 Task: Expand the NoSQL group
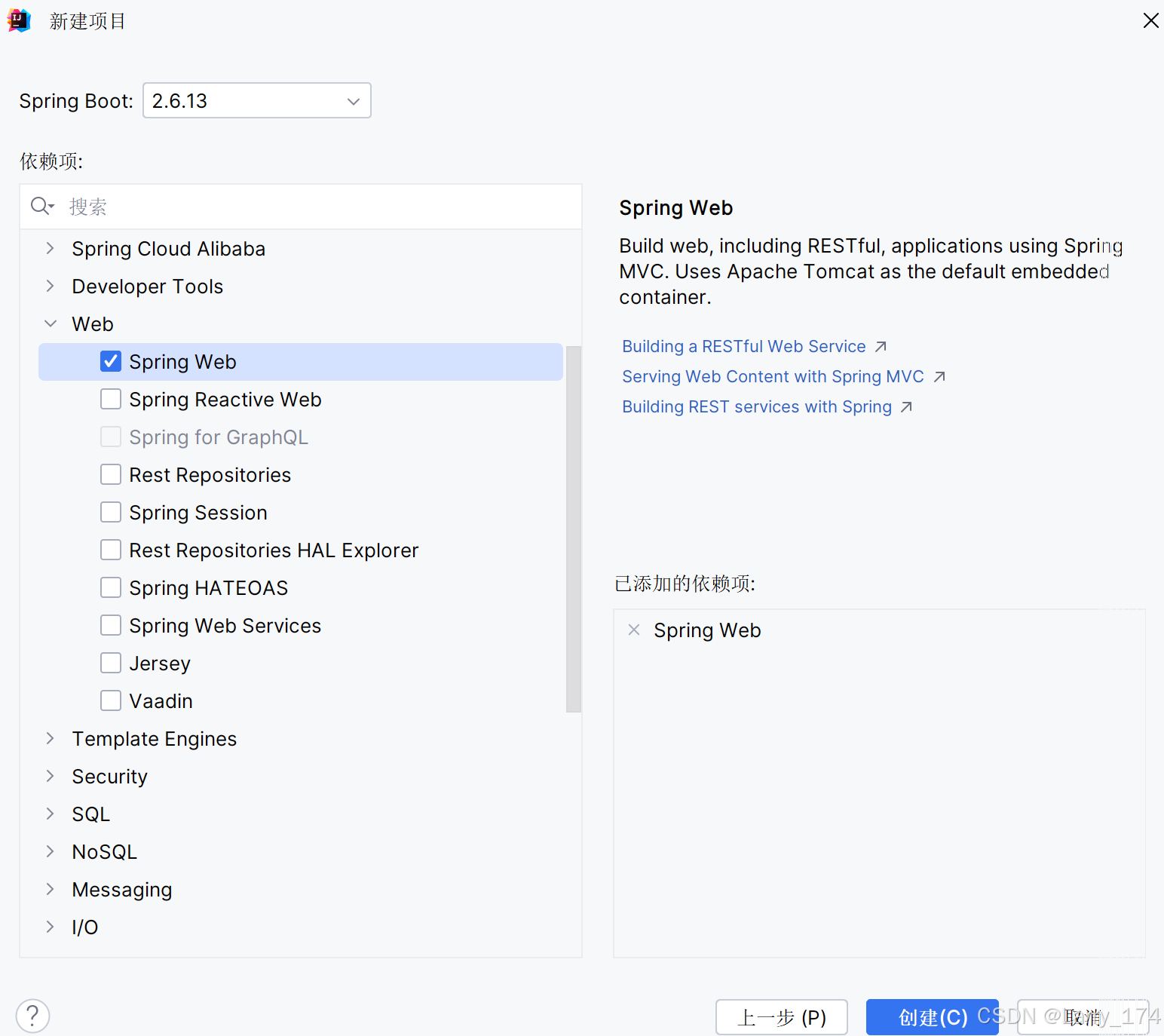coord(50,851)
